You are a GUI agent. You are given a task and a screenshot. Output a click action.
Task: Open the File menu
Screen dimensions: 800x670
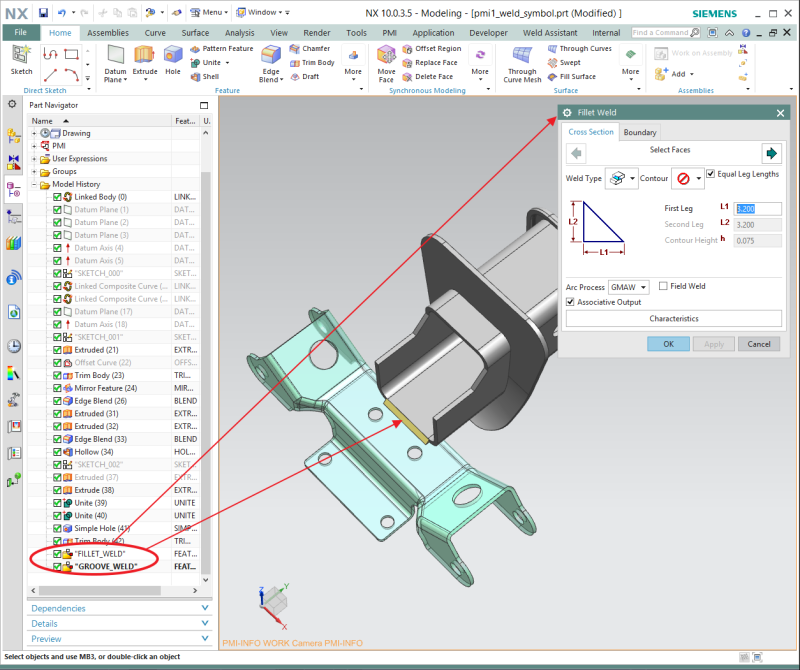click(20, 32)
